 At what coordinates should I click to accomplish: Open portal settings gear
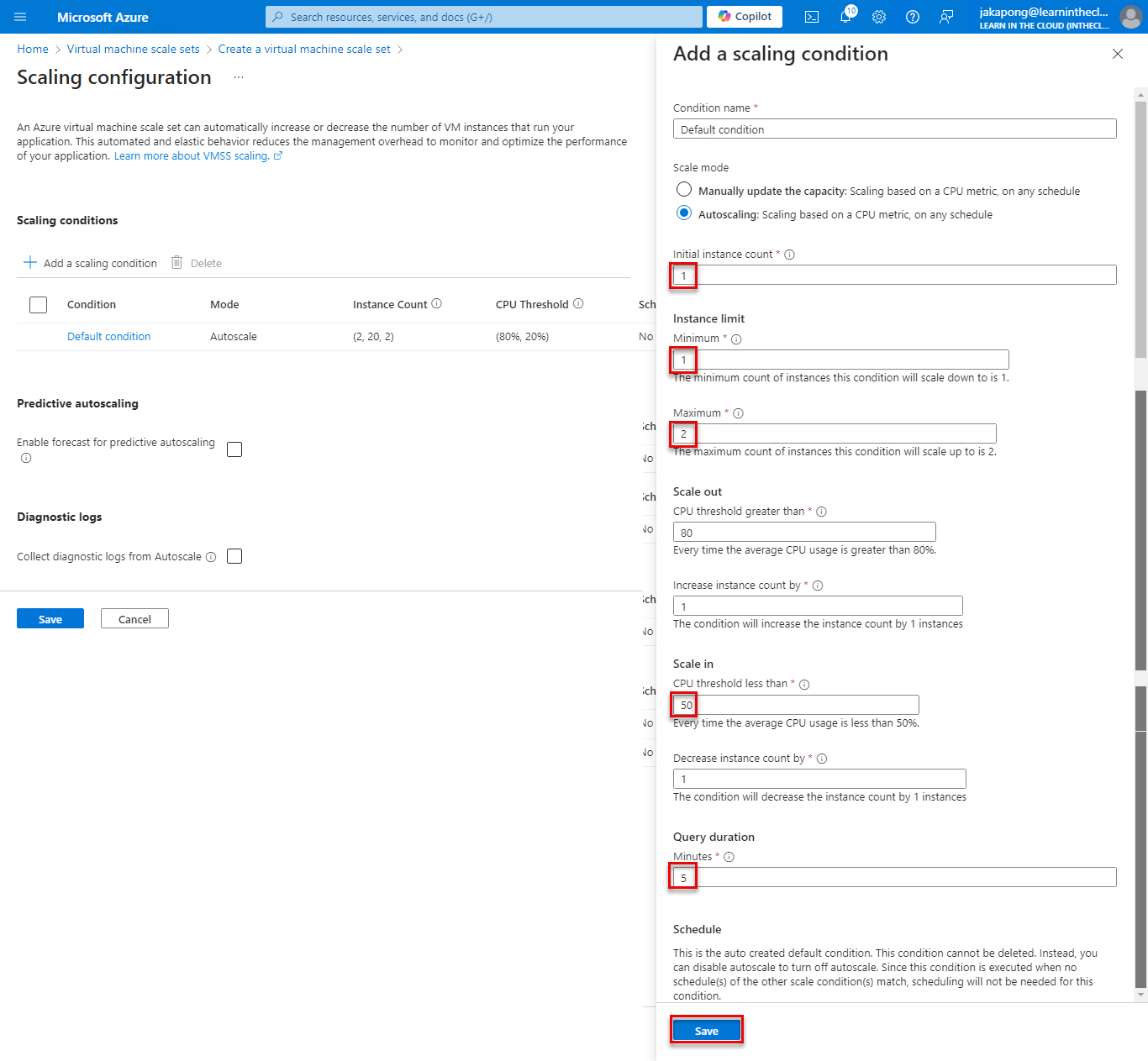coord(879,17)
